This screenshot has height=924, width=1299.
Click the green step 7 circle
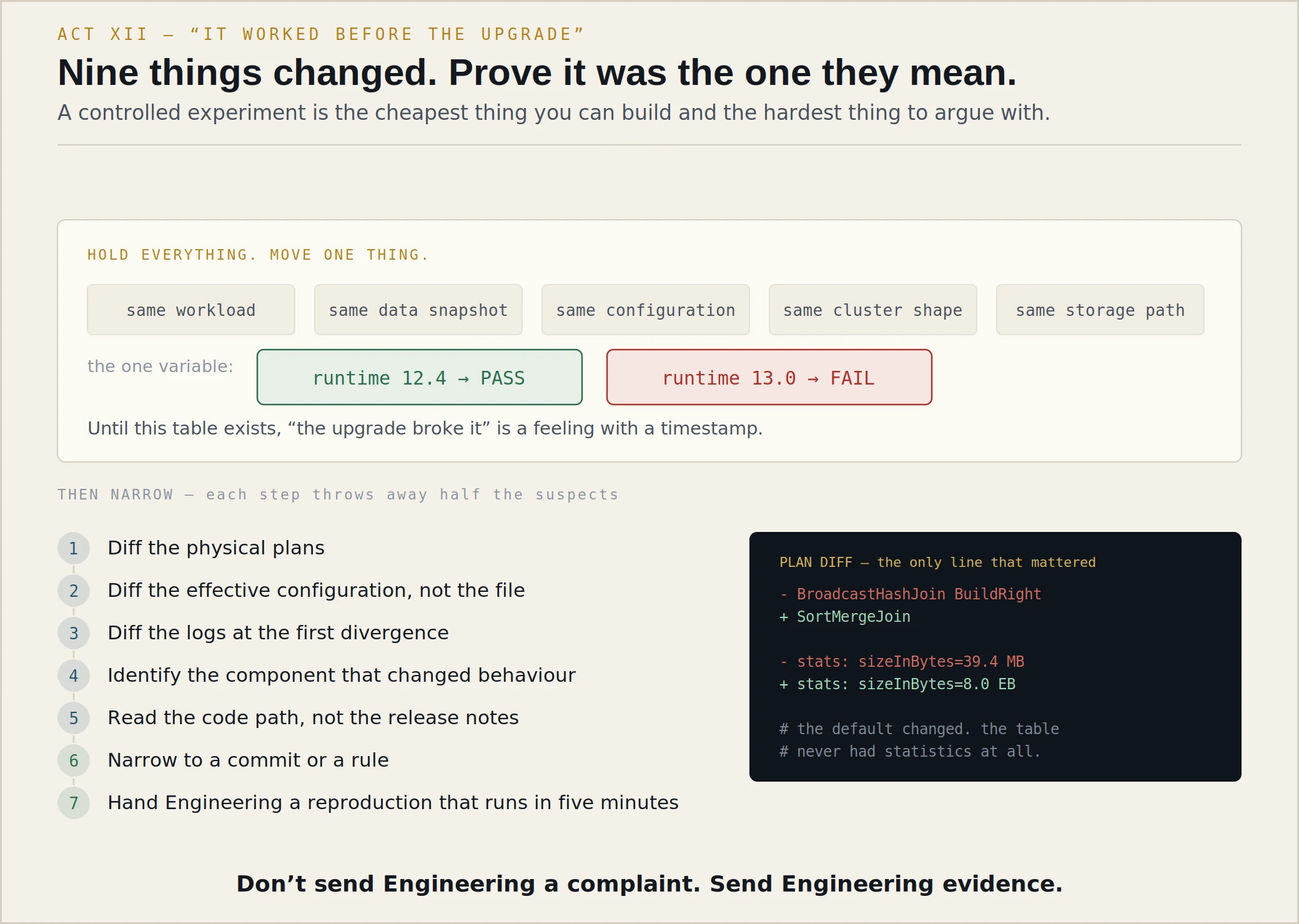pyautogui.click(x=74, y=803)
